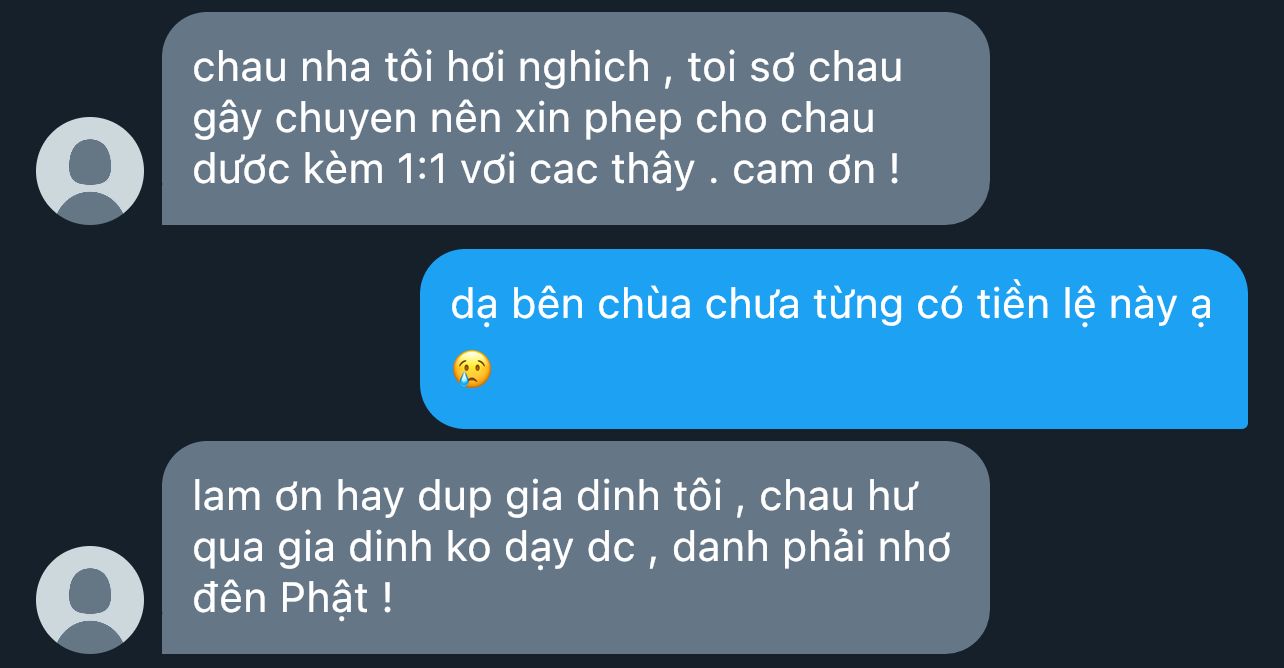Select the blue reply bubble 'dạ bên chùa'
The height and width of the screenshot is (668, 1284).
point(833,338)
